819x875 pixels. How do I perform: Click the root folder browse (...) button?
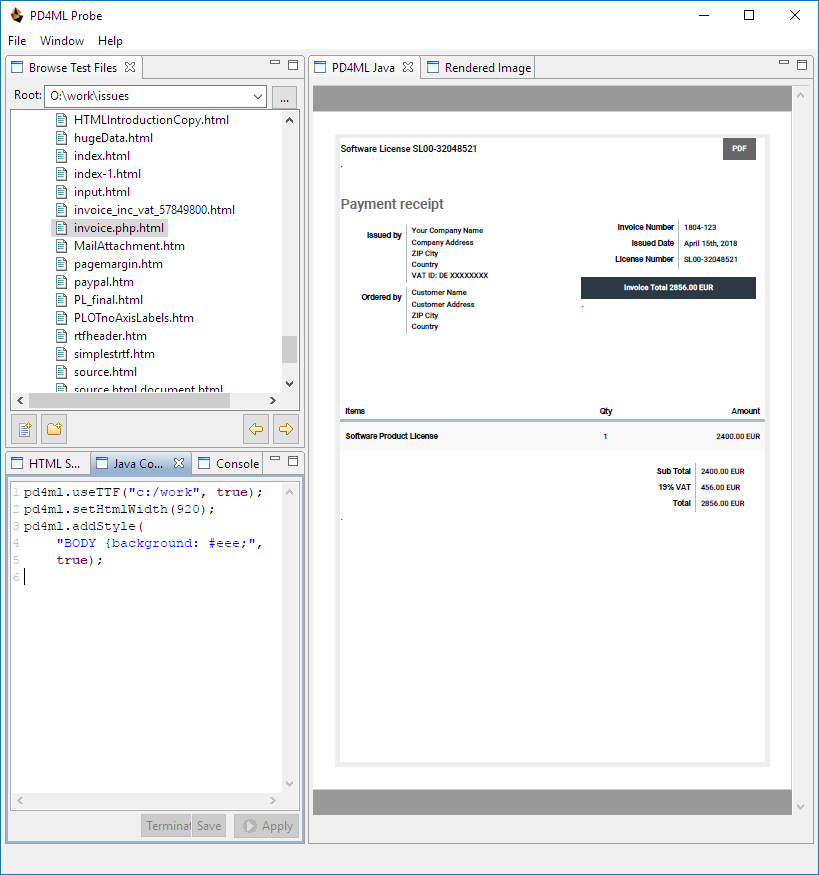pyautogui.click(x=284, y=97)
